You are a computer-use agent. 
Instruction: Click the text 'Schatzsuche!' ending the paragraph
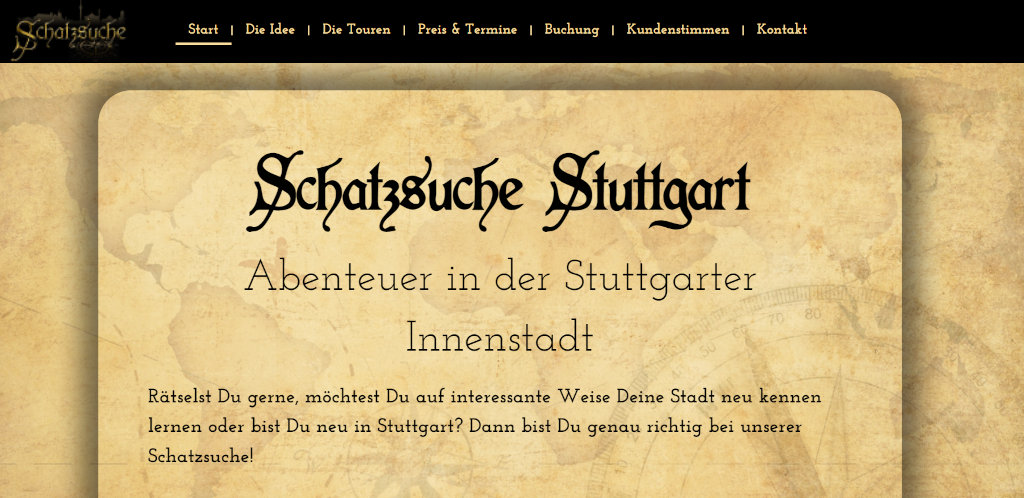pos(200,456)
